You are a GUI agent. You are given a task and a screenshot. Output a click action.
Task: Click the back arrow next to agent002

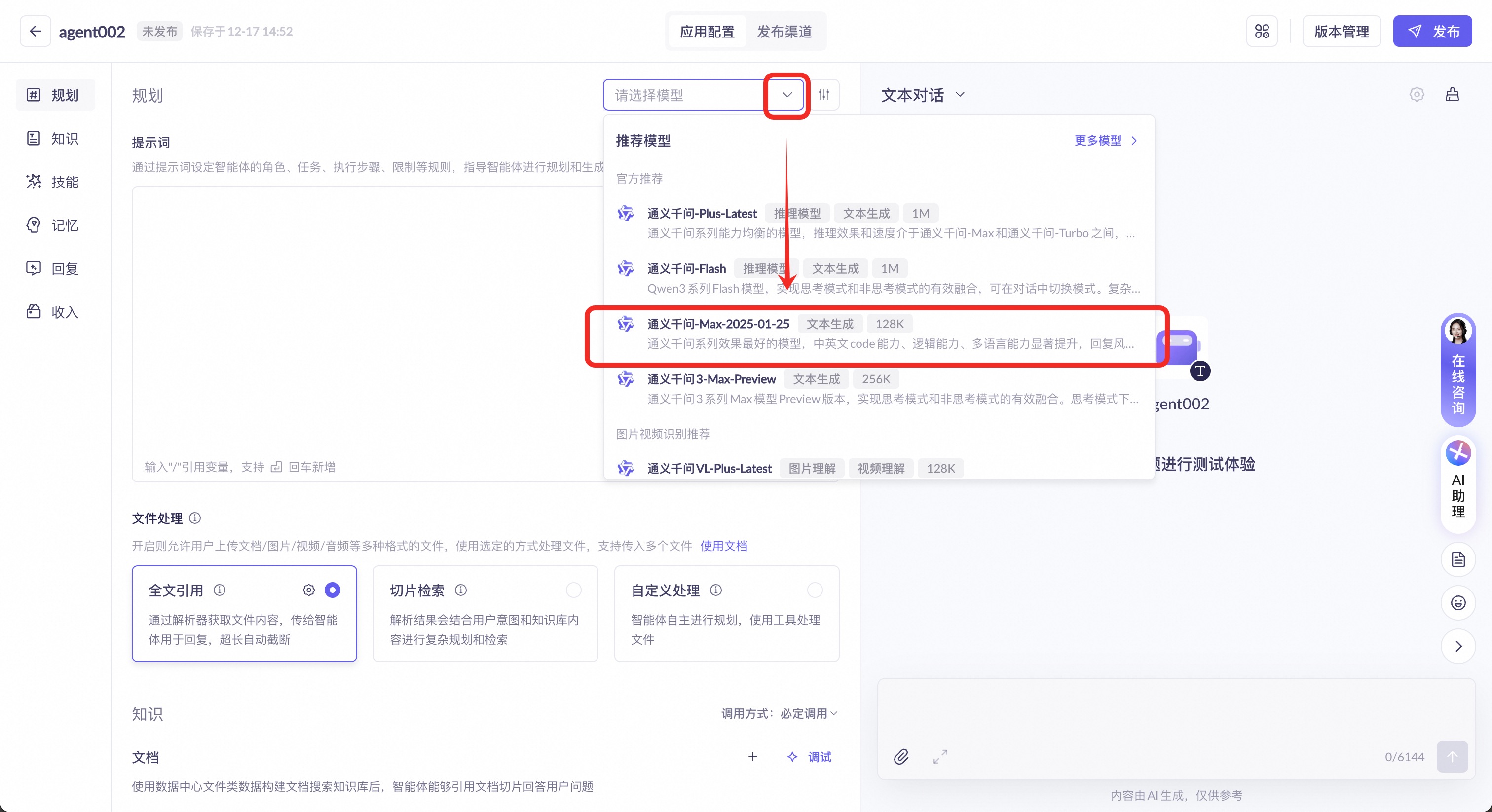click(x=36, y=31)
